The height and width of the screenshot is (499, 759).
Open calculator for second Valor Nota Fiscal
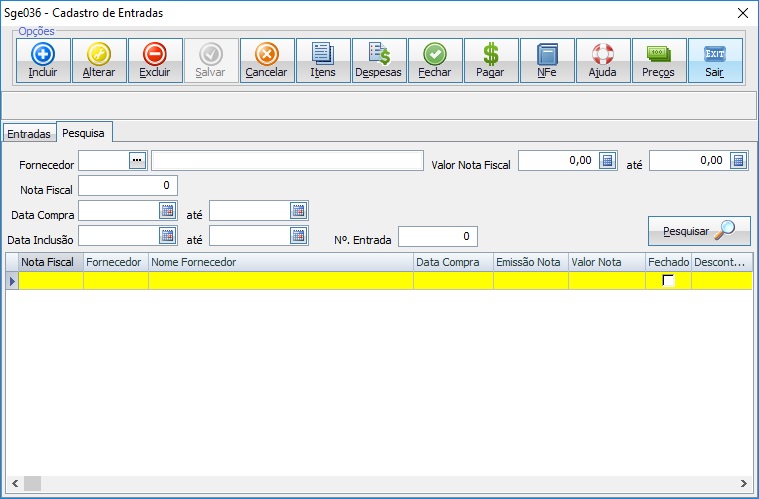738,160
